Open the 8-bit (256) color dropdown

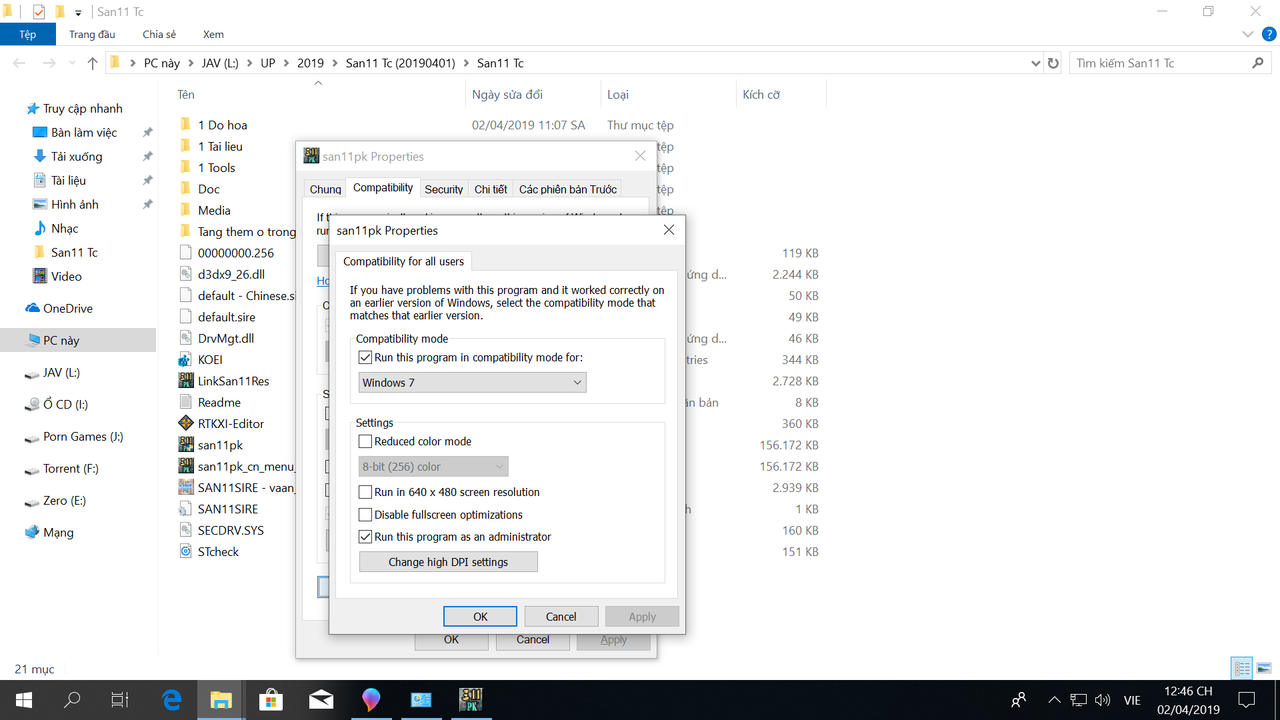[433, 466]
